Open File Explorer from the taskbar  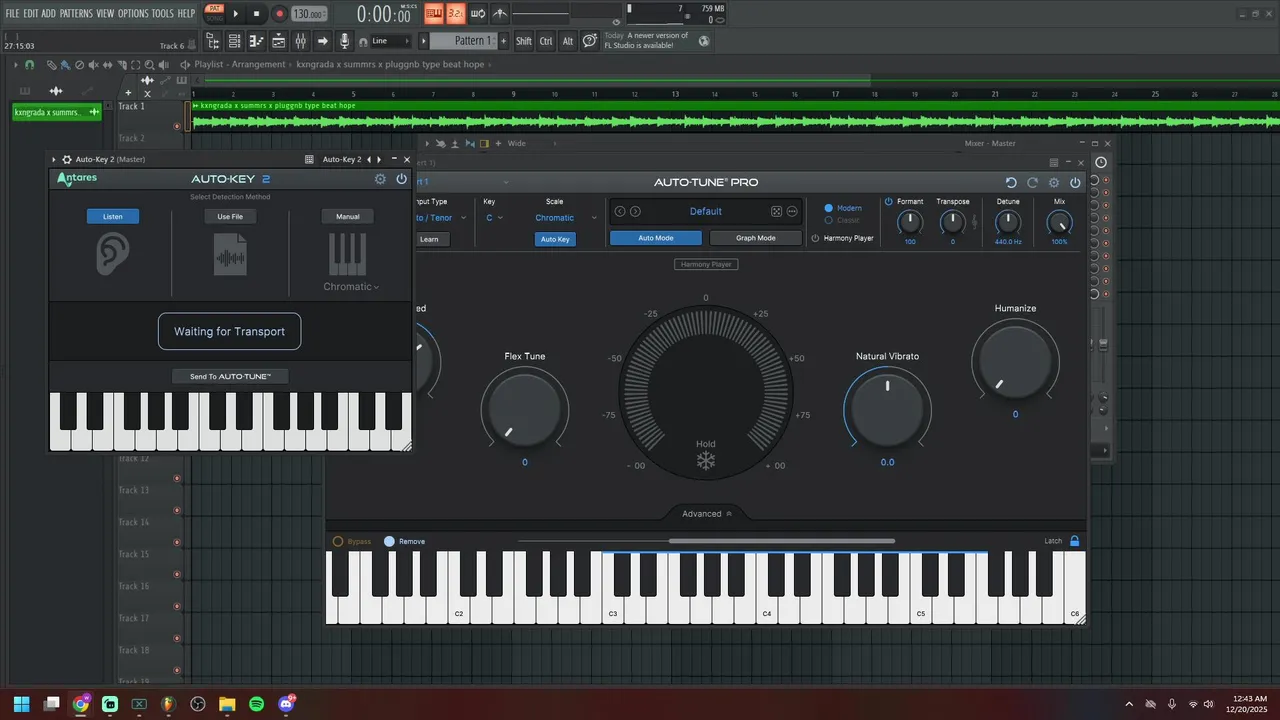[227, 704]
